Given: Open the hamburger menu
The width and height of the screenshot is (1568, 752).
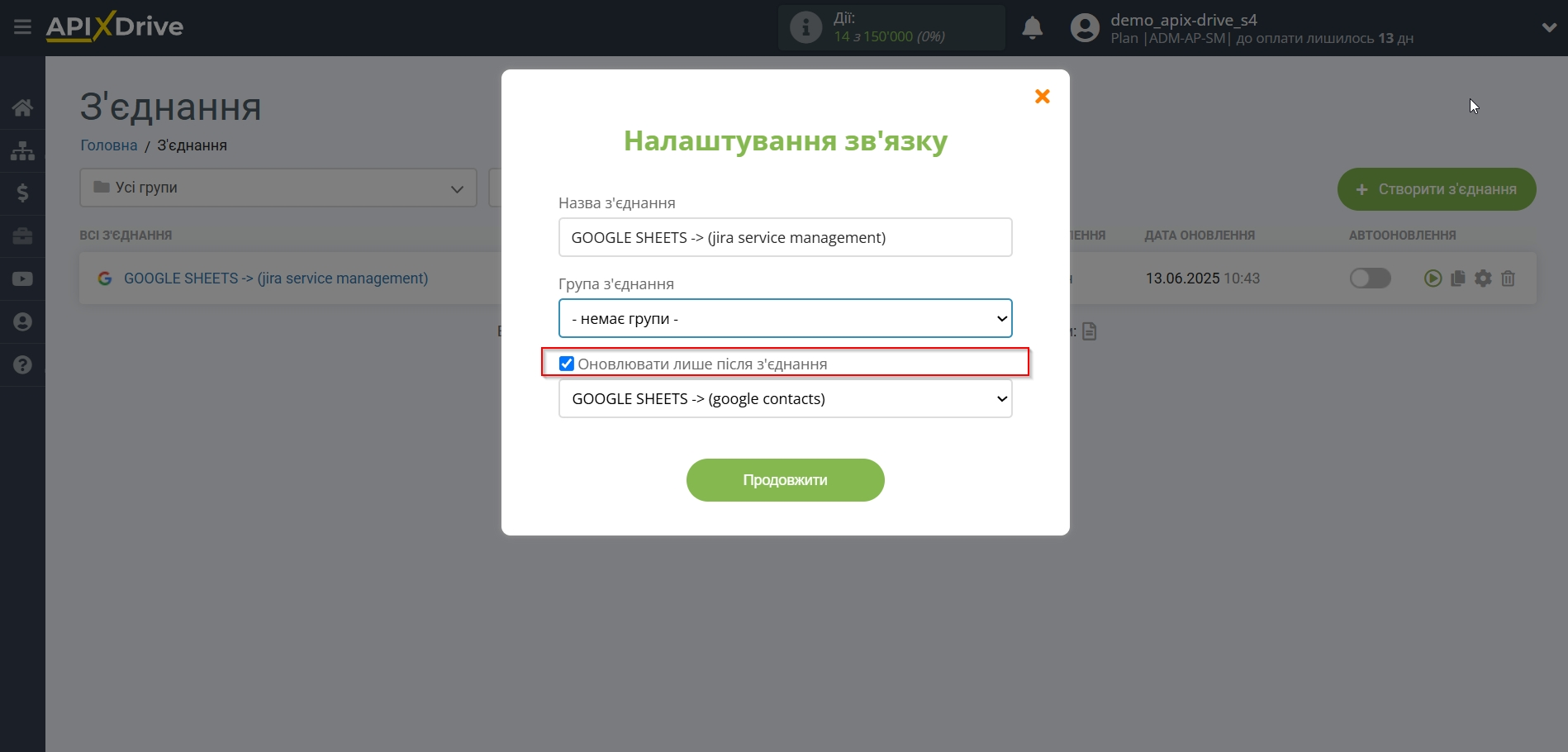Looking at the screenshot, I should [22, 27].
